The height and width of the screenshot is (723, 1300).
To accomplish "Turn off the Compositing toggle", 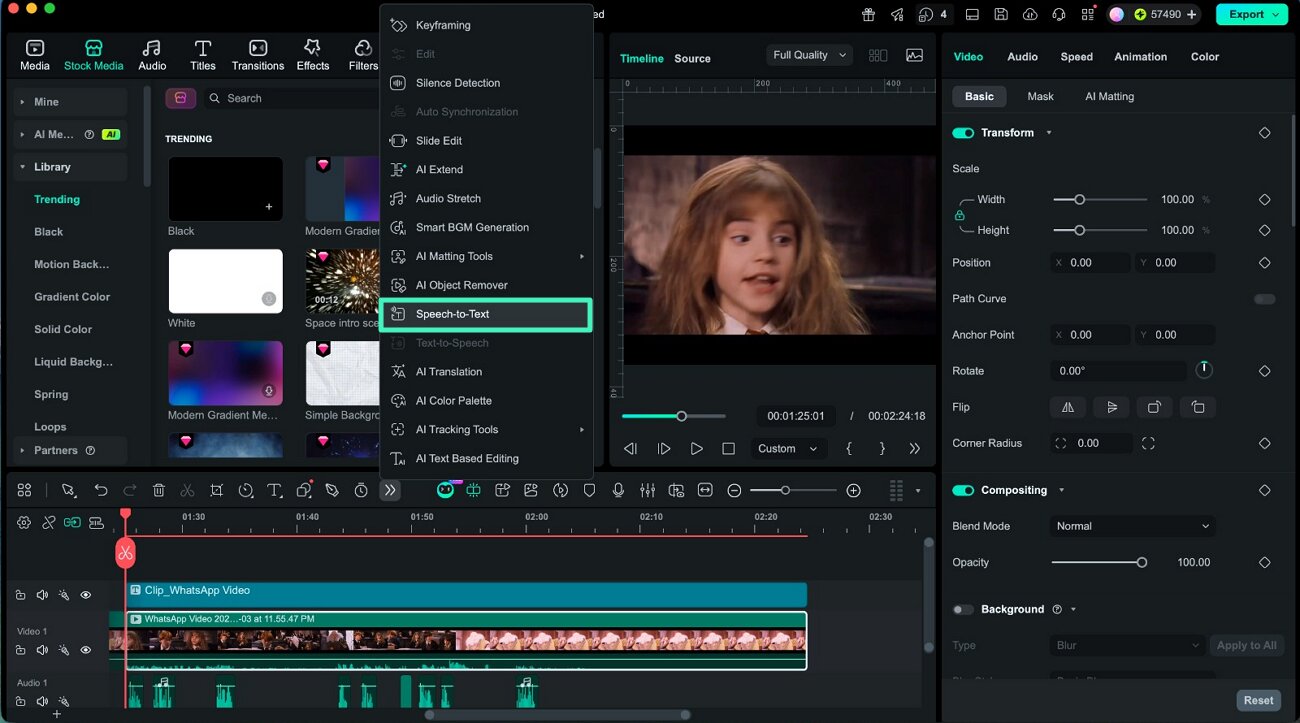I will click(x=963, y=491).
